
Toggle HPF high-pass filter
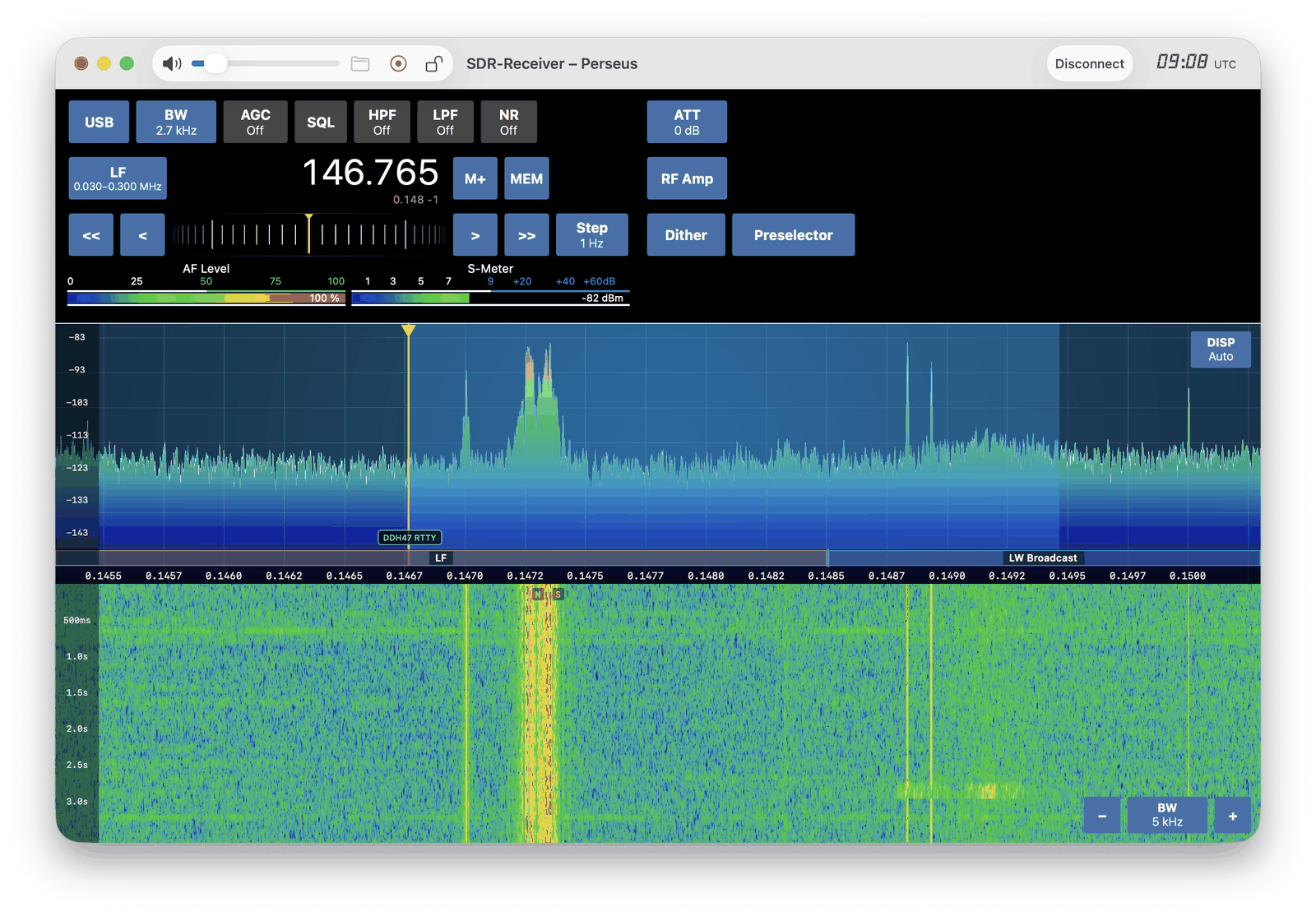tap(382, 122)
